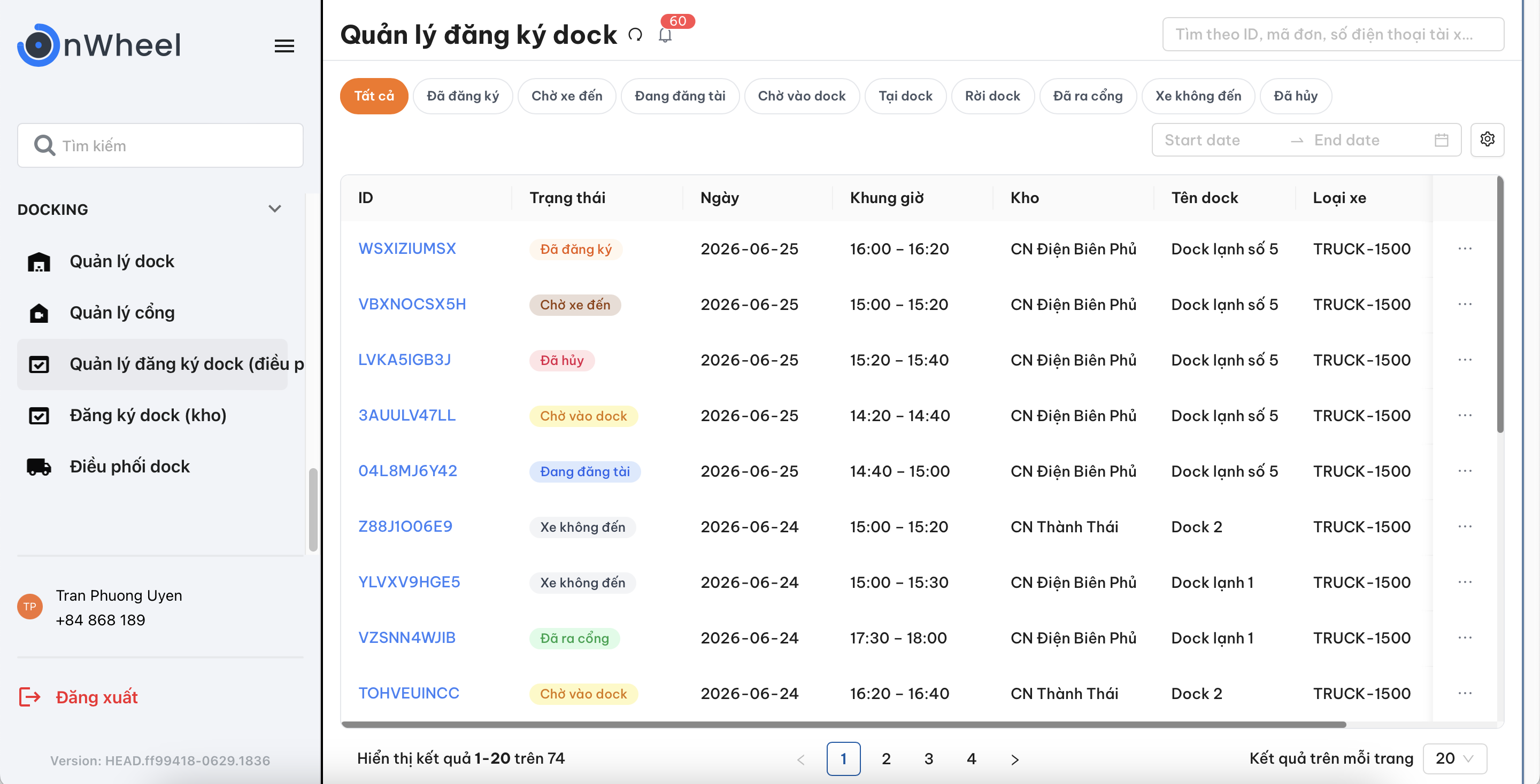This screenshot has height=784, width=1540.
Task: Open registration VBXNOCSX5H link
Action: [x=412, y=304]
